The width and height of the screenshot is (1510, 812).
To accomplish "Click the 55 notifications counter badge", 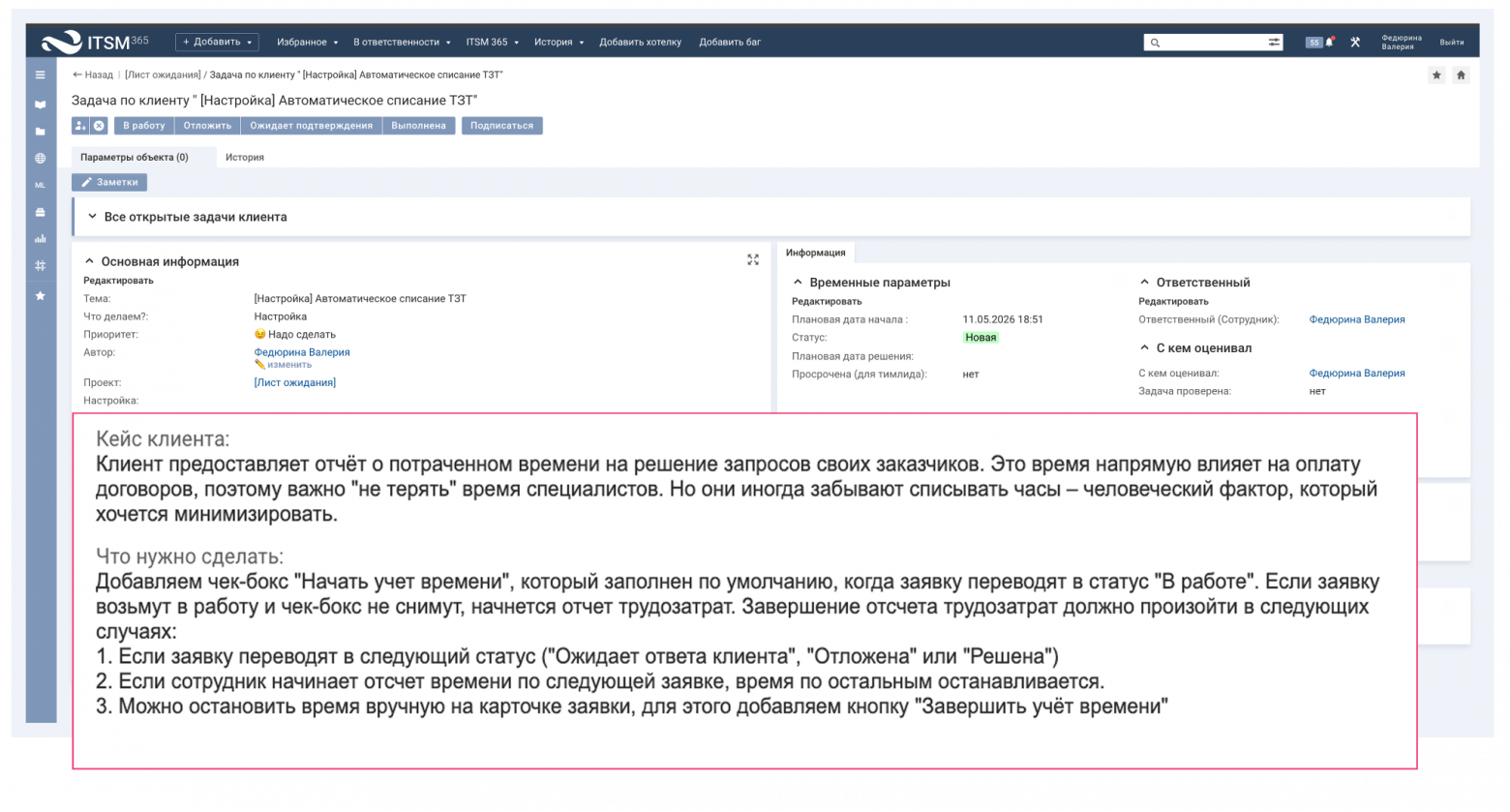I will click(1314, 43).
